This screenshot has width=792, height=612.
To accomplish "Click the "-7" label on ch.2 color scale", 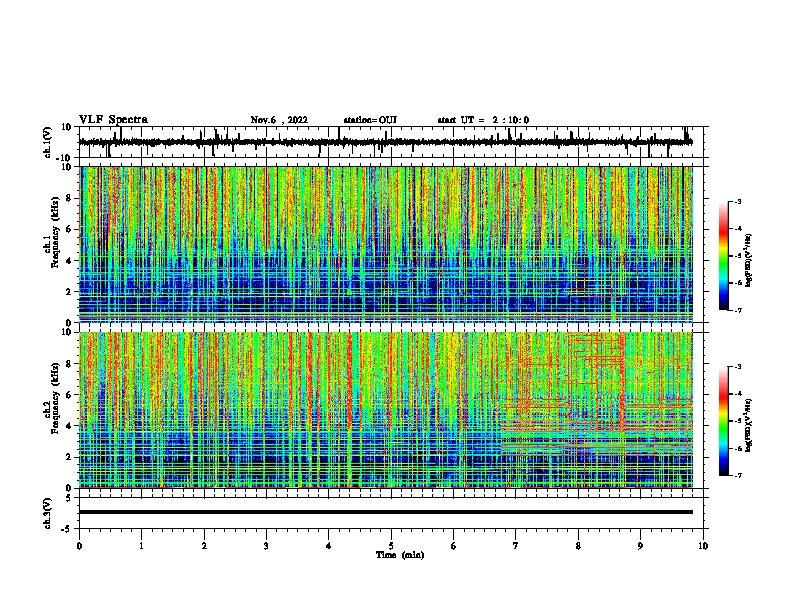I will click(738, 475).
